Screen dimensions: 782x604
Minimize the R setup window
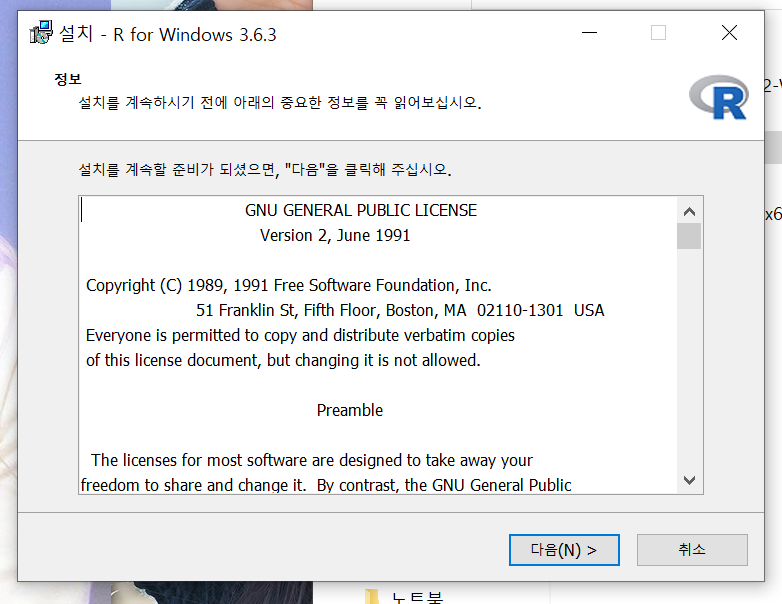click(x=589, y=33)
